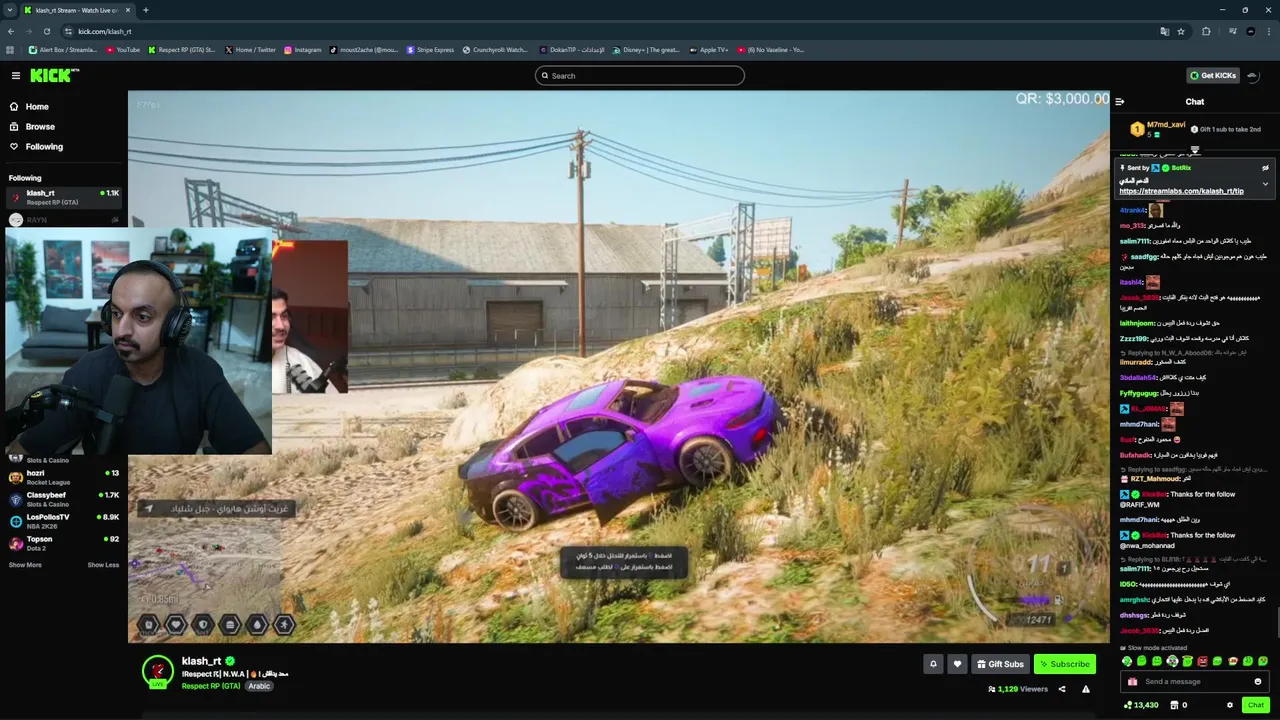The width and height of the screenshot is (1280, 720).
Task: Open KICKs balance 13,430
Action: pyautogui.click(x=1141, y=705)
